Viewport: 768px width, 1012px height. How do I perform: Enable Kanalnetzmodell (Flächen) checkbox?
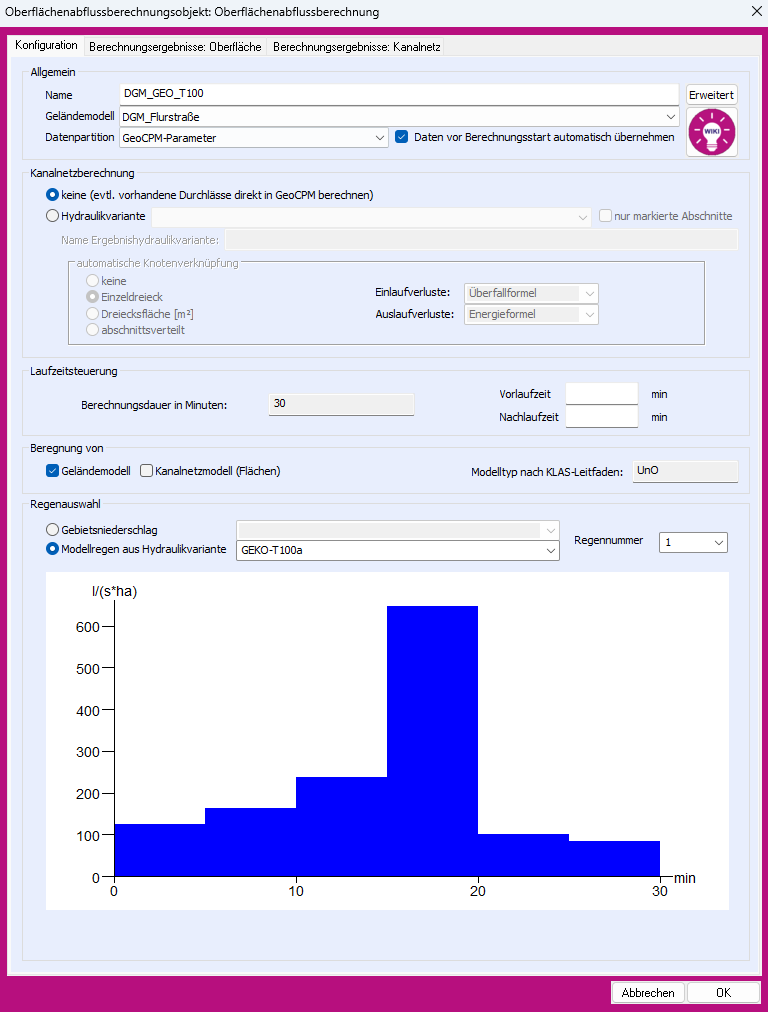[x=147, y=470]
